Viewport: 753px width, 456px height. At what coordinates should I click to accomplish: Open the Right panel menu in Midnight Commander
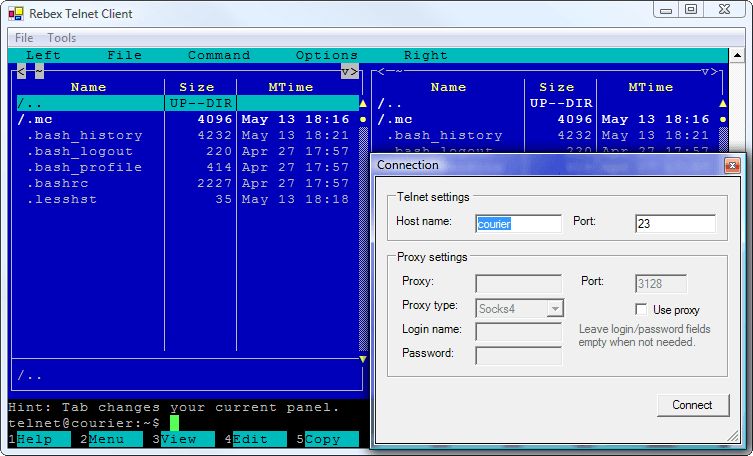tap(425, 55)
